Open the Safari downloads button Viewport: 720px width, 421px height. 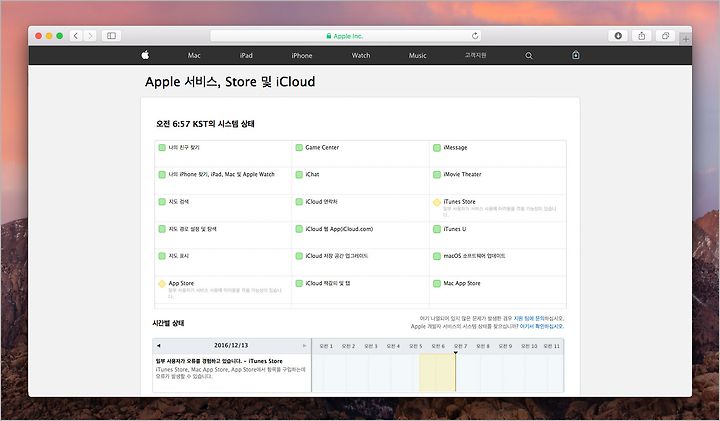(x=618, y=36)
